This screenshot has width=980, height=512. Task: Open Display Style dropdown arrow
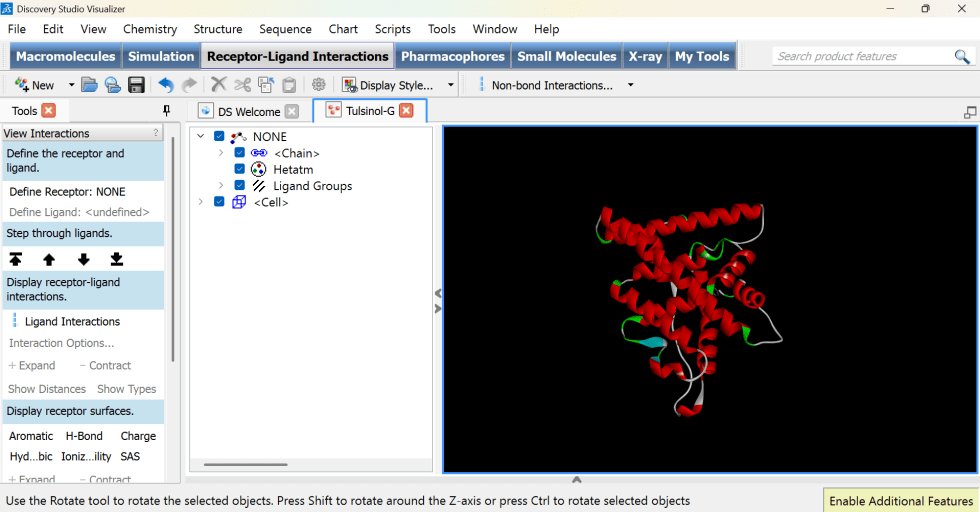[x=451, y=85]
